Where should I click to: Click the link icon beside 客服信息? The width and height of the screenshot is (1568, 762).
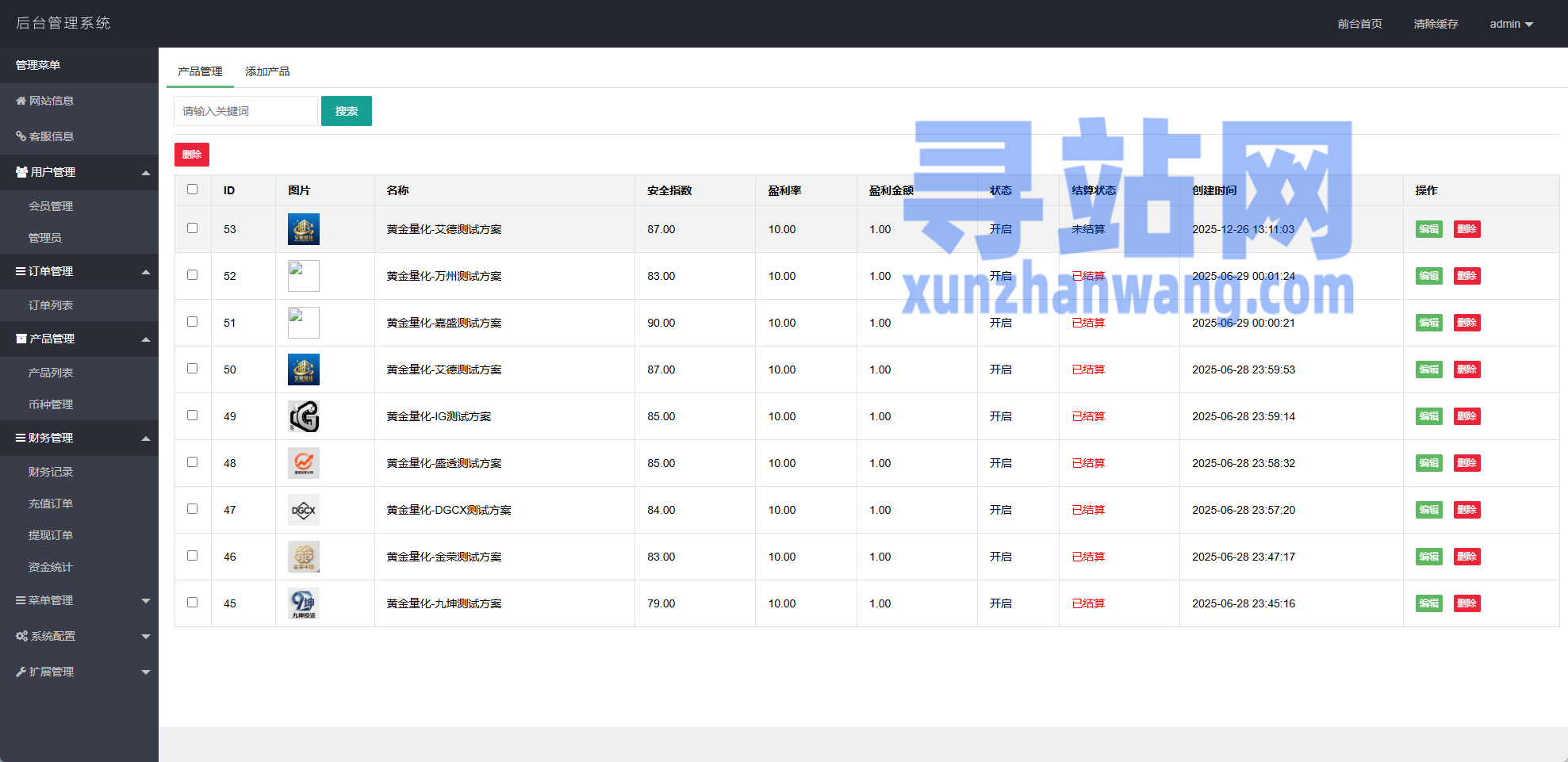[x=21, y=136]
